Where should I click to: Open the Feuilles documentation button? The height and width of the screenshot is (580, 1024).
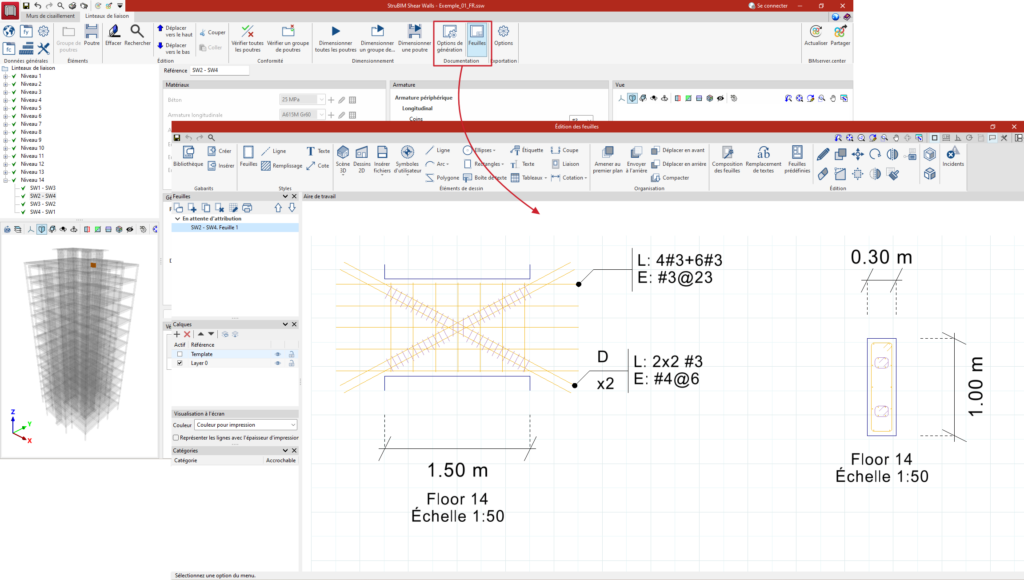[477, 38]
